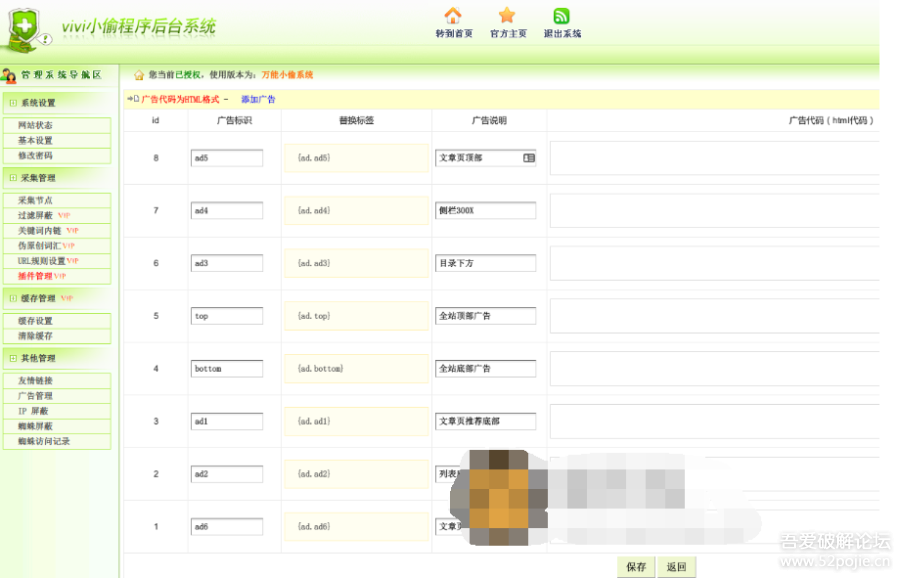Collapse the 采集管理 sidebar section
Screen dimensions: 900x578
(13, 178)
